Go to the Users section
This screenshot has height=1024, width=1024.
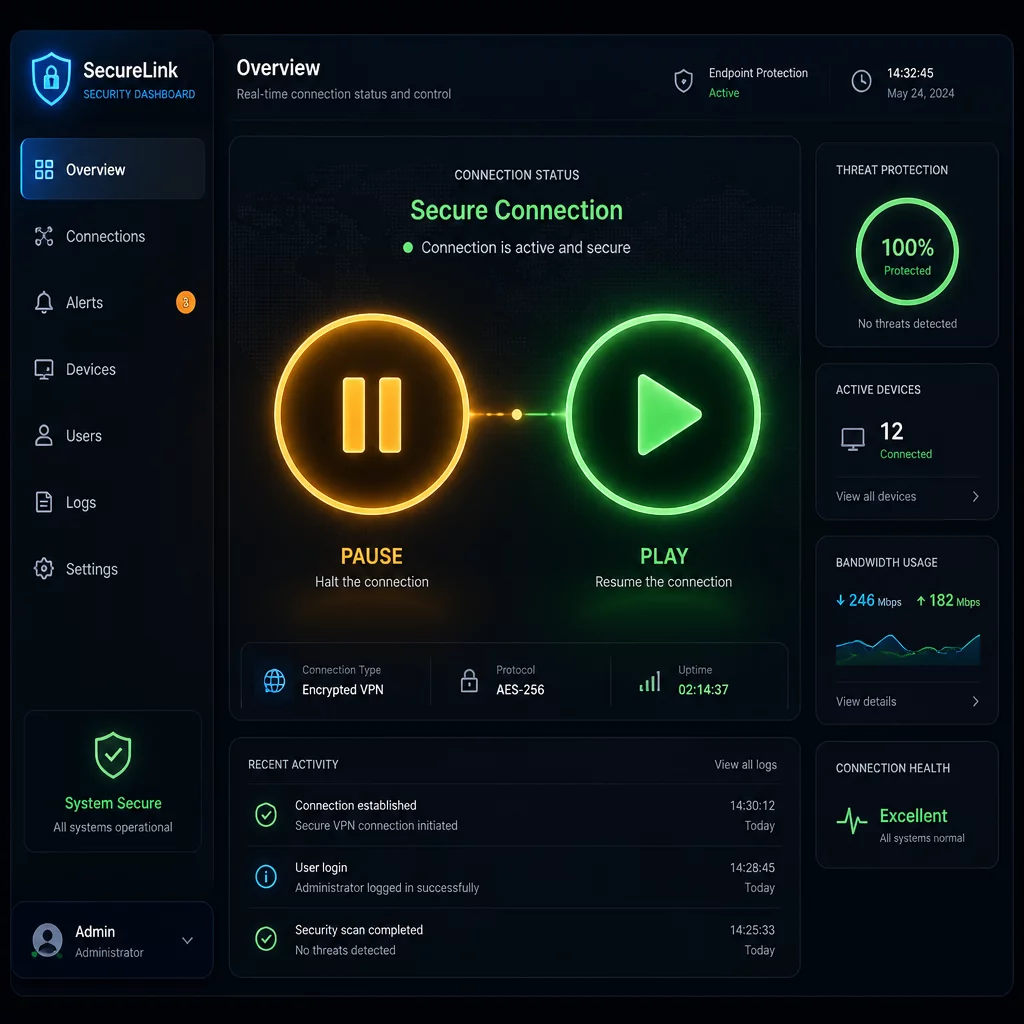tap(112, 436)
